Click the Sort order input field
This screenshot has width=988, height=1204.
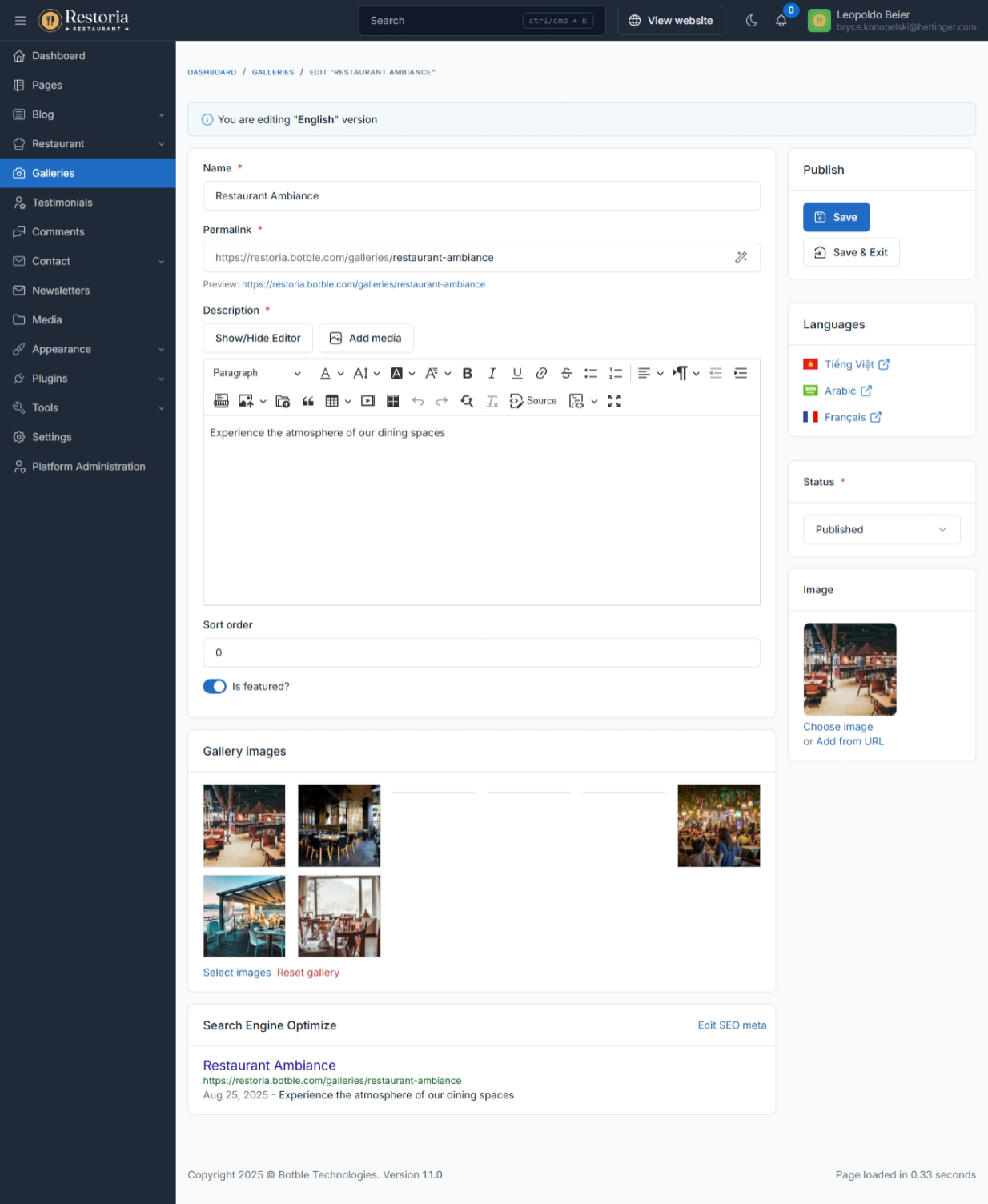tap(481, 653)
